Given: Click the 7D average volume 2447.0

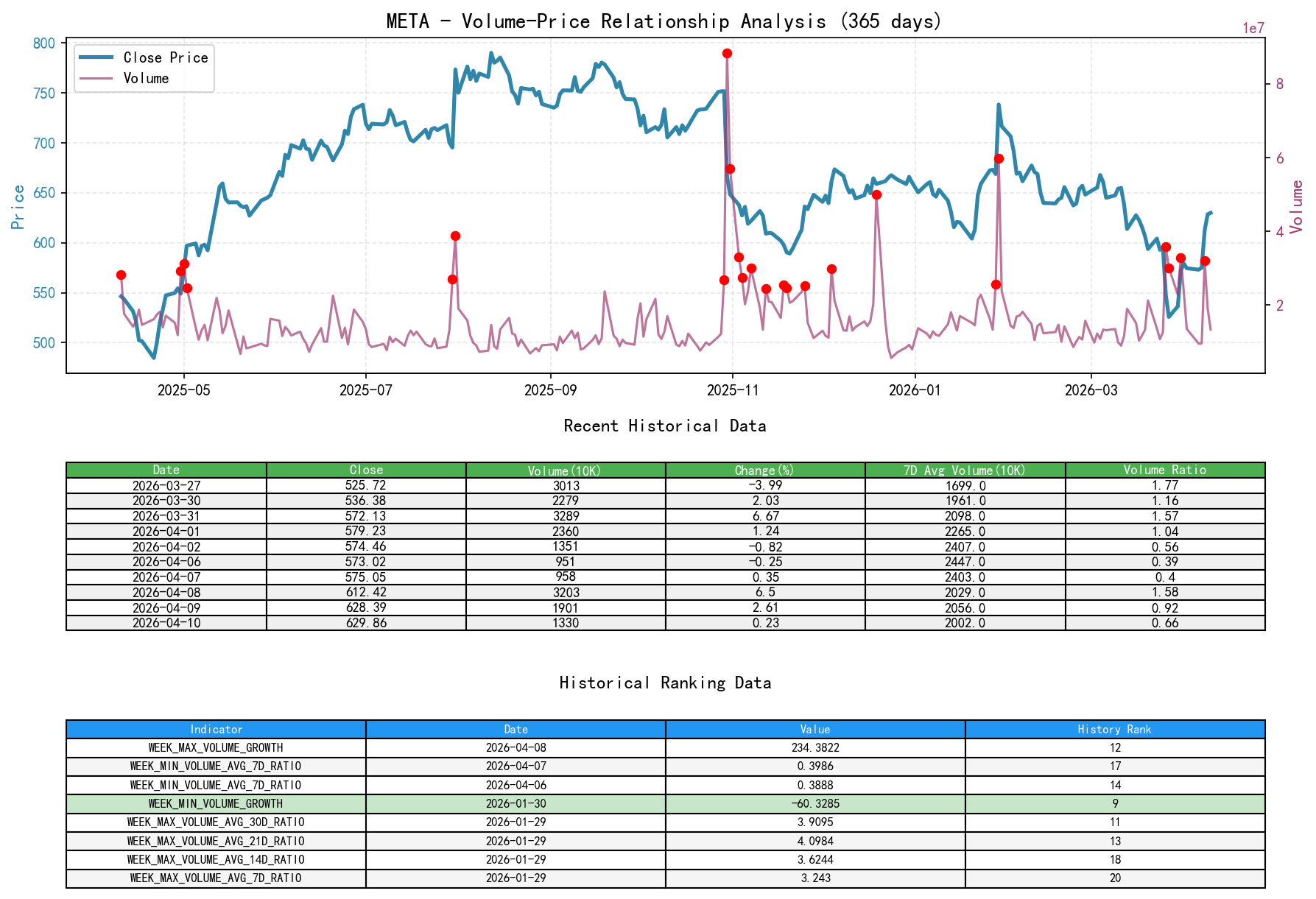Looking at the screenshot, I should (965, 562).
